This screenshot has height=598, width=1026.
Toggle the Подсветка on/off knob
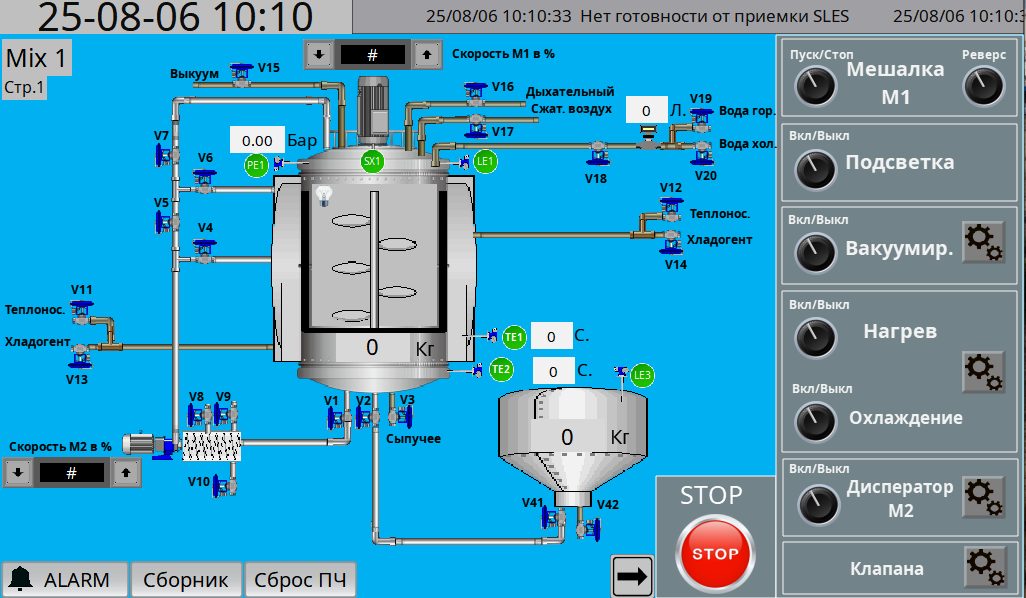(815, 170)
